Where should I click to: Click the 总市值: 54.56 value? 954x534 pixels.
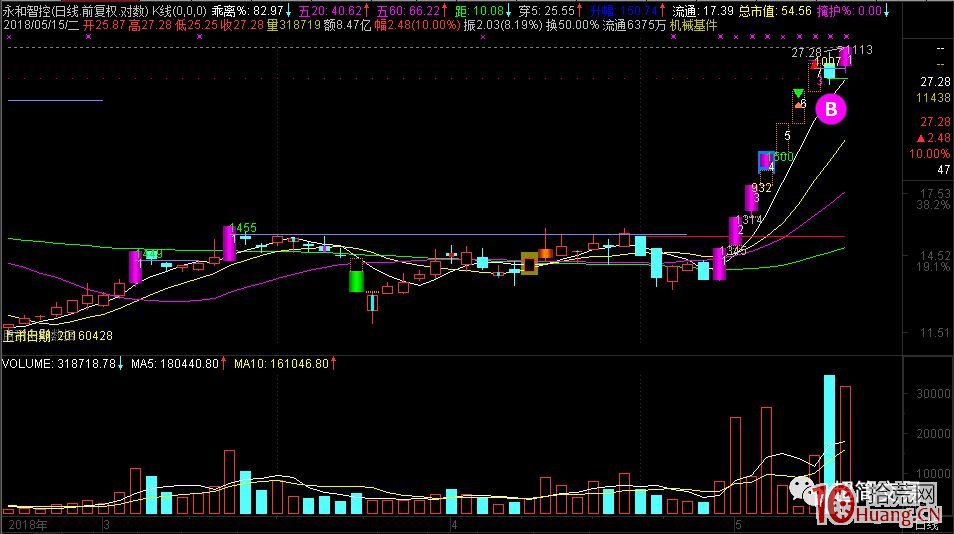click(x=775, y=10)
